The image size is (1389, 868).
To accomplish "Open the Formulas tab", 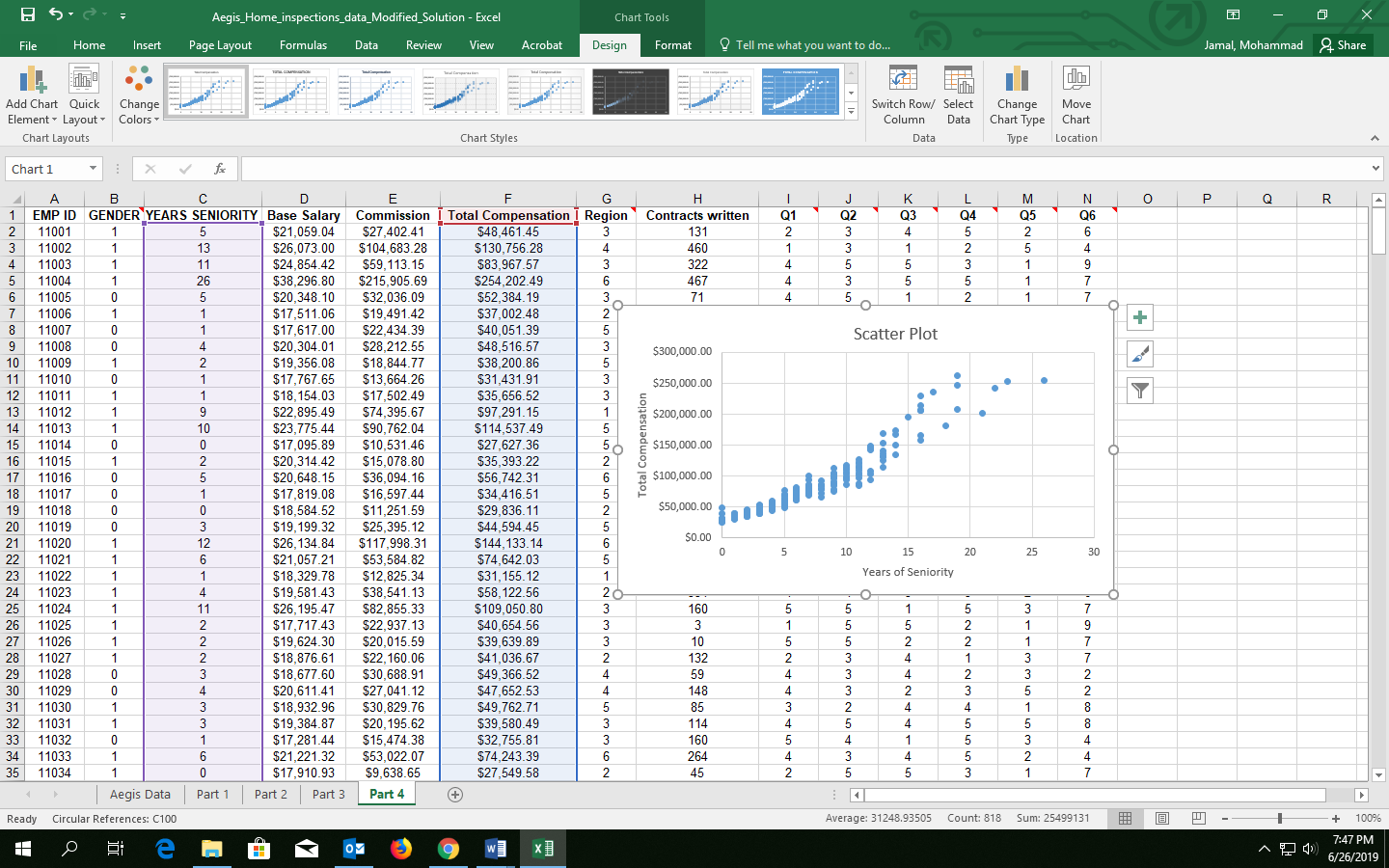I will pyautogui.click(x=303, y=45).
